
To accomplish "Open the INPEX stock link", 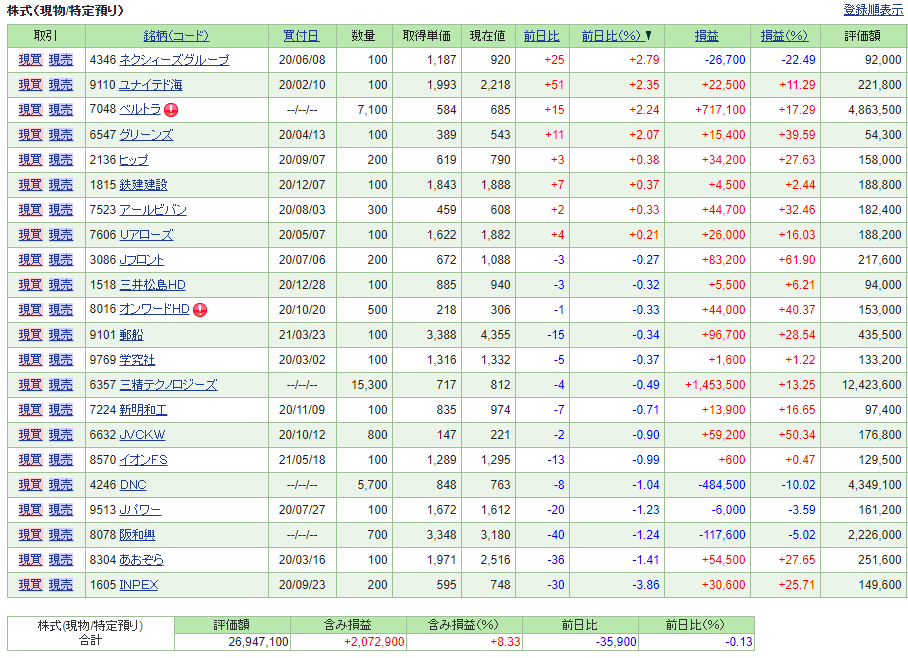I will [x=138, y=584].
